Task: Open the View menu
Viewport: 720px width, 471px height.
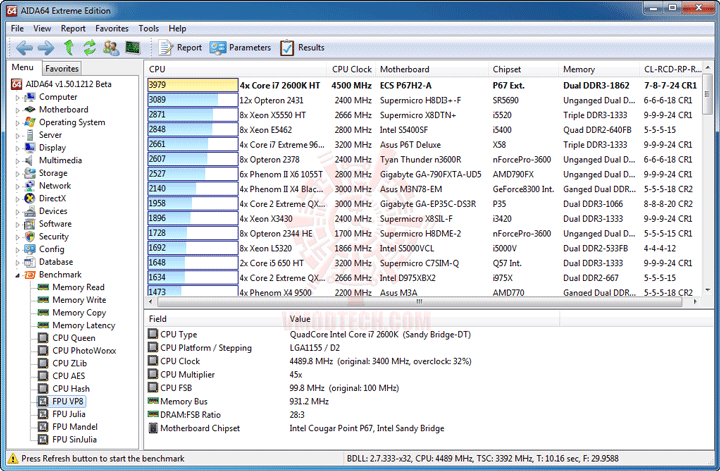Action: (x=42, y=28)
